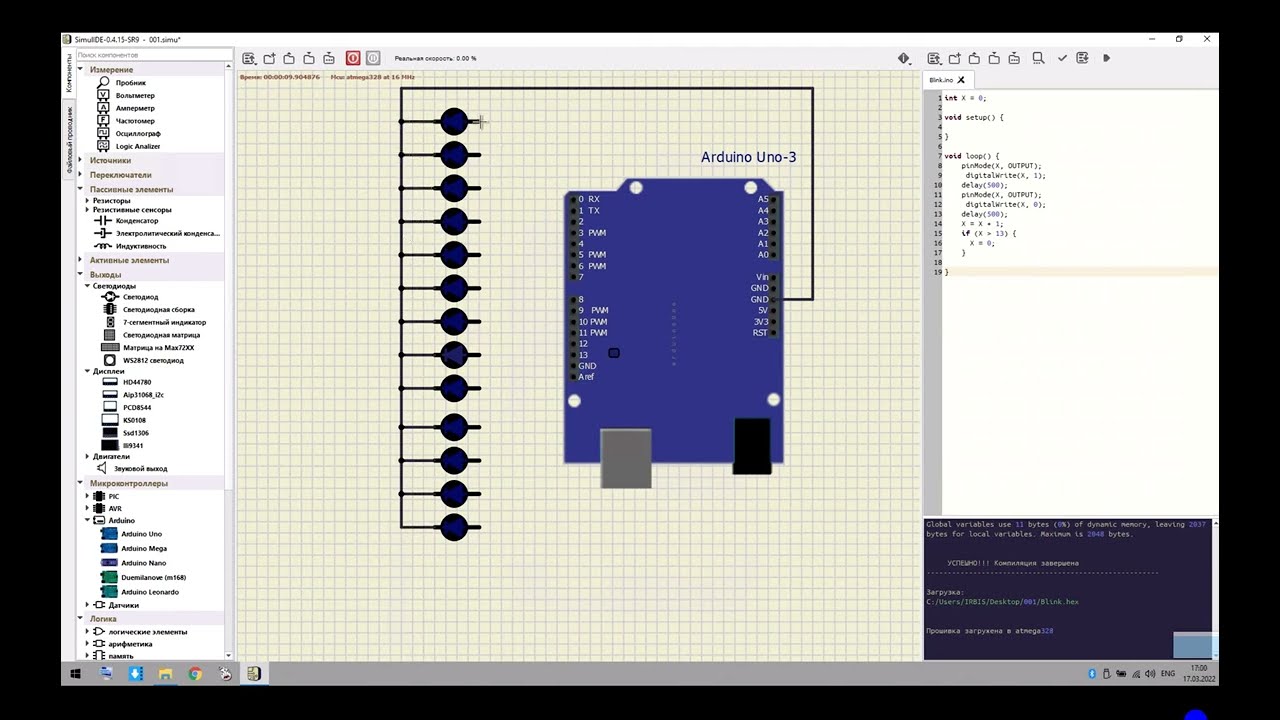1280x720 pixels.
Task: Save the circuit from the circuit toolbar
Action: (309, 59)
